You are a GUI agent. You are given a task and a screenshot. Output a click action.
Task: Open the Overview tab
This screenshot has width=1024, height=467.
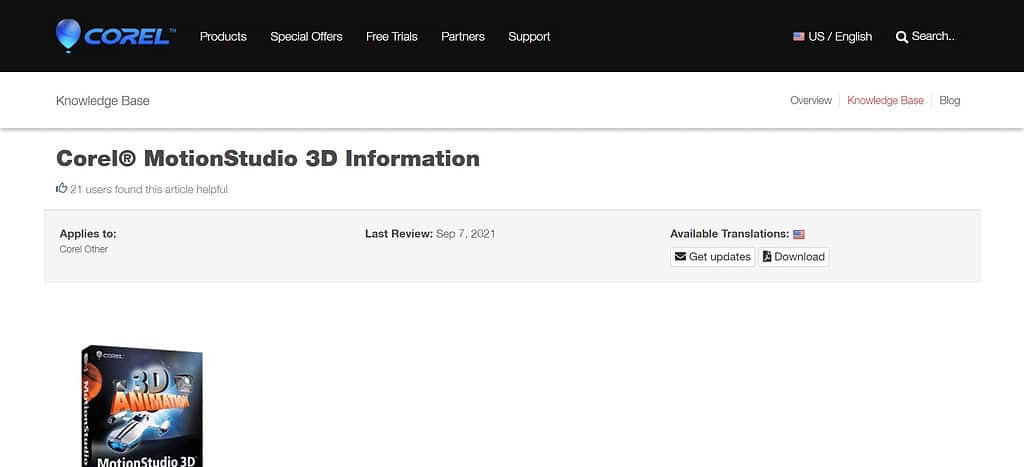pos(811,101)
